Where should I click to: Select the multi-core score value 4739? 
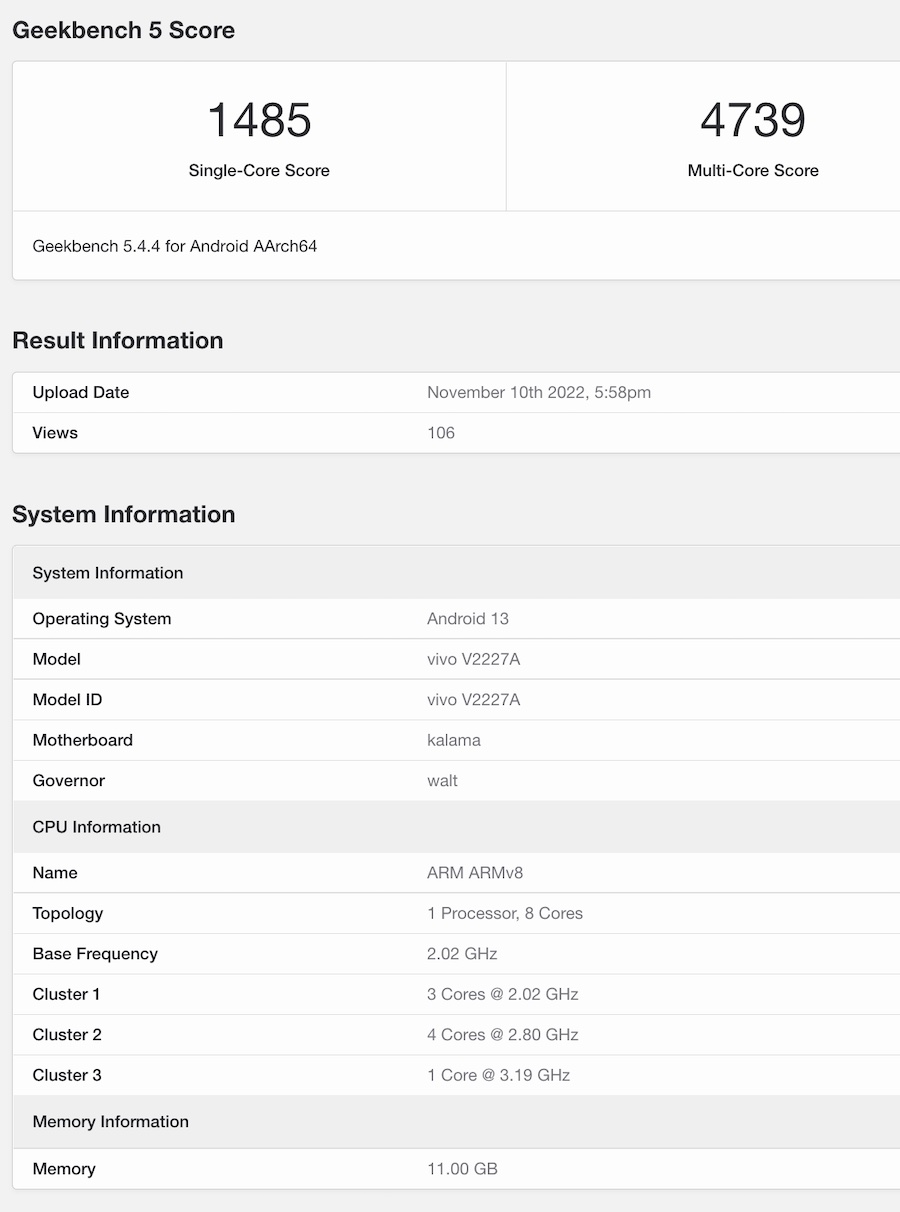point(752,121)
